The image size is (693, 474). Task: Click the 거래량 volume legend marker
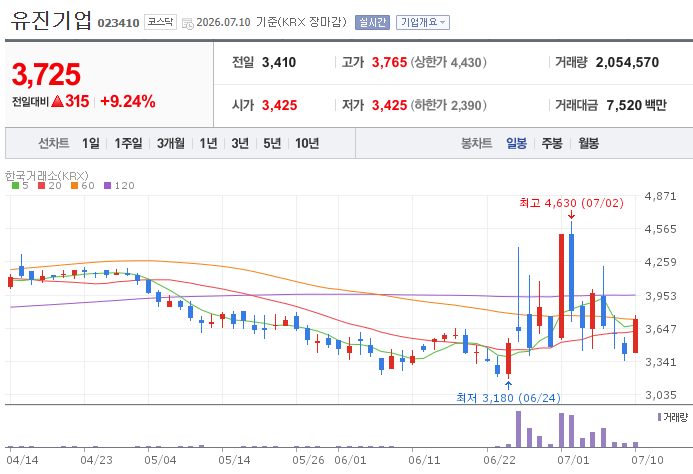tap(659, 417)
